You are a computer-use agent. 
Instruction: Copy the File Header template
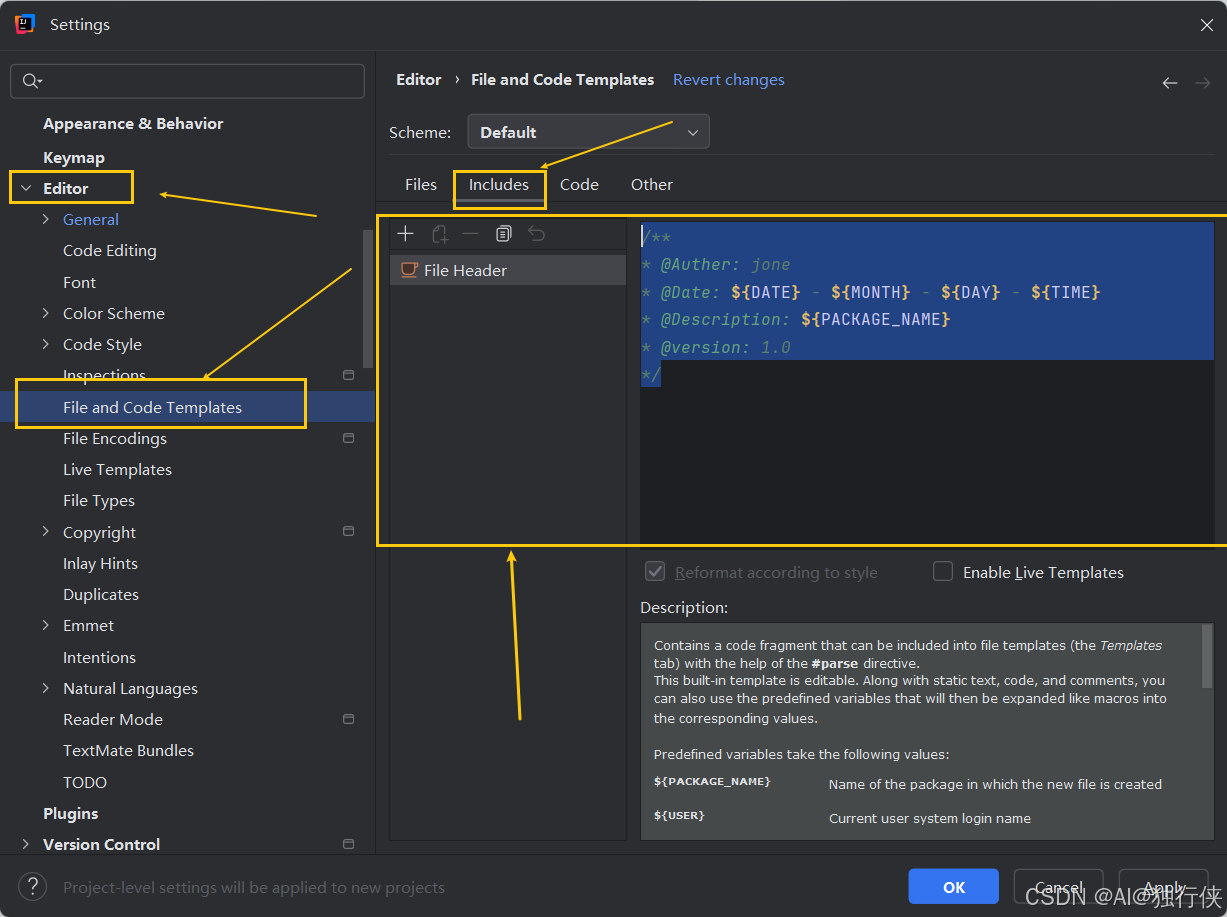[x=504, y=234]
